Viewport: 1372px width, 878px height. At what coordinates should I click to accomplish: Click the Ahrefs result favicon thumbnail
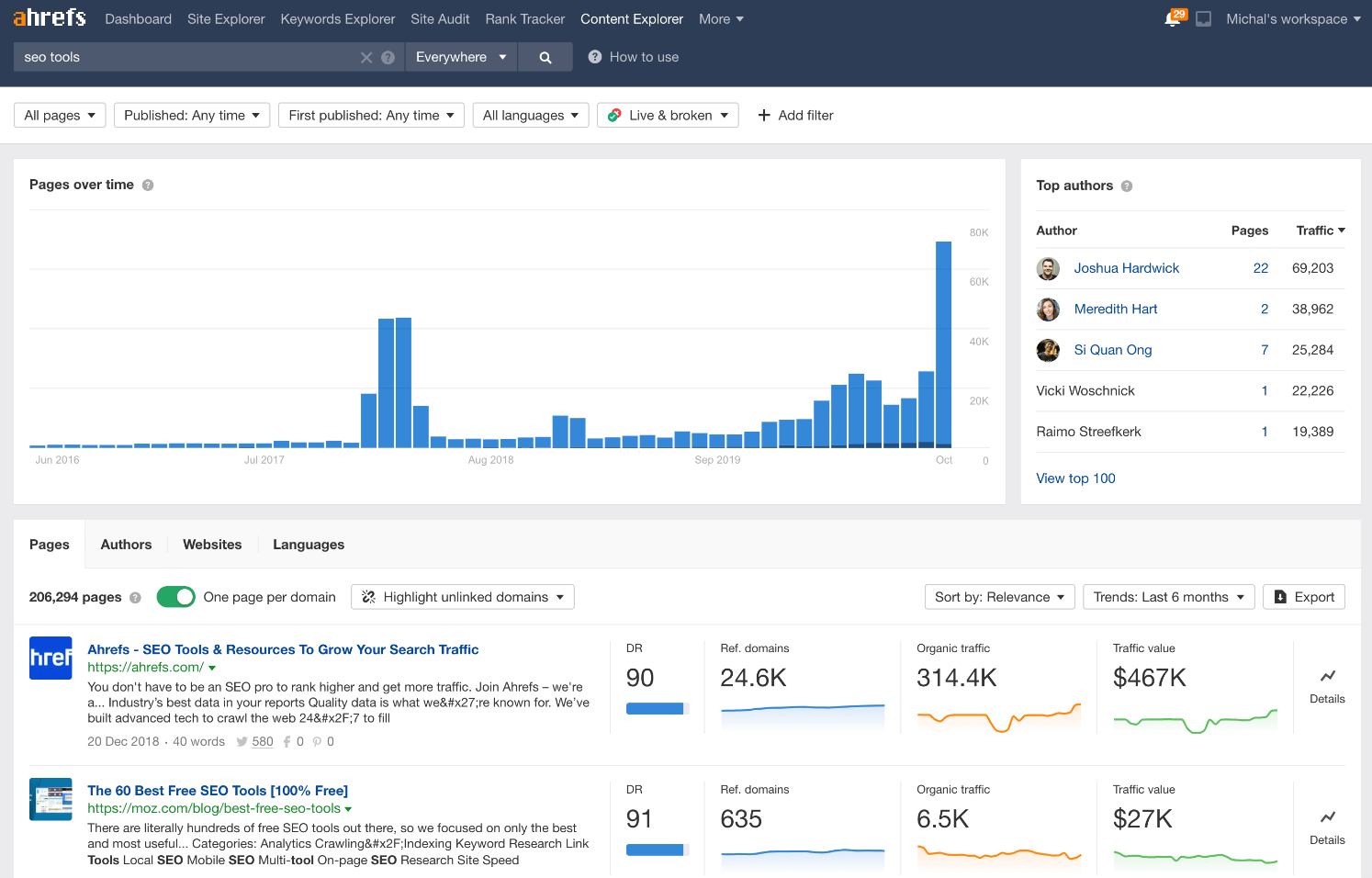[51, 658]
